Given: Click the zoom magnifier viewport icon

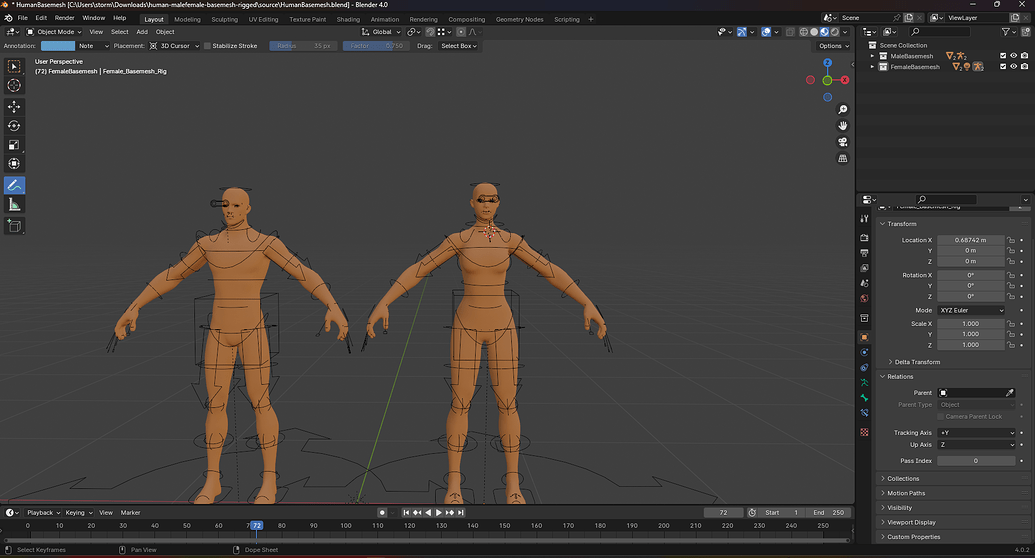Looking at the screenshot, I should 843,110.
